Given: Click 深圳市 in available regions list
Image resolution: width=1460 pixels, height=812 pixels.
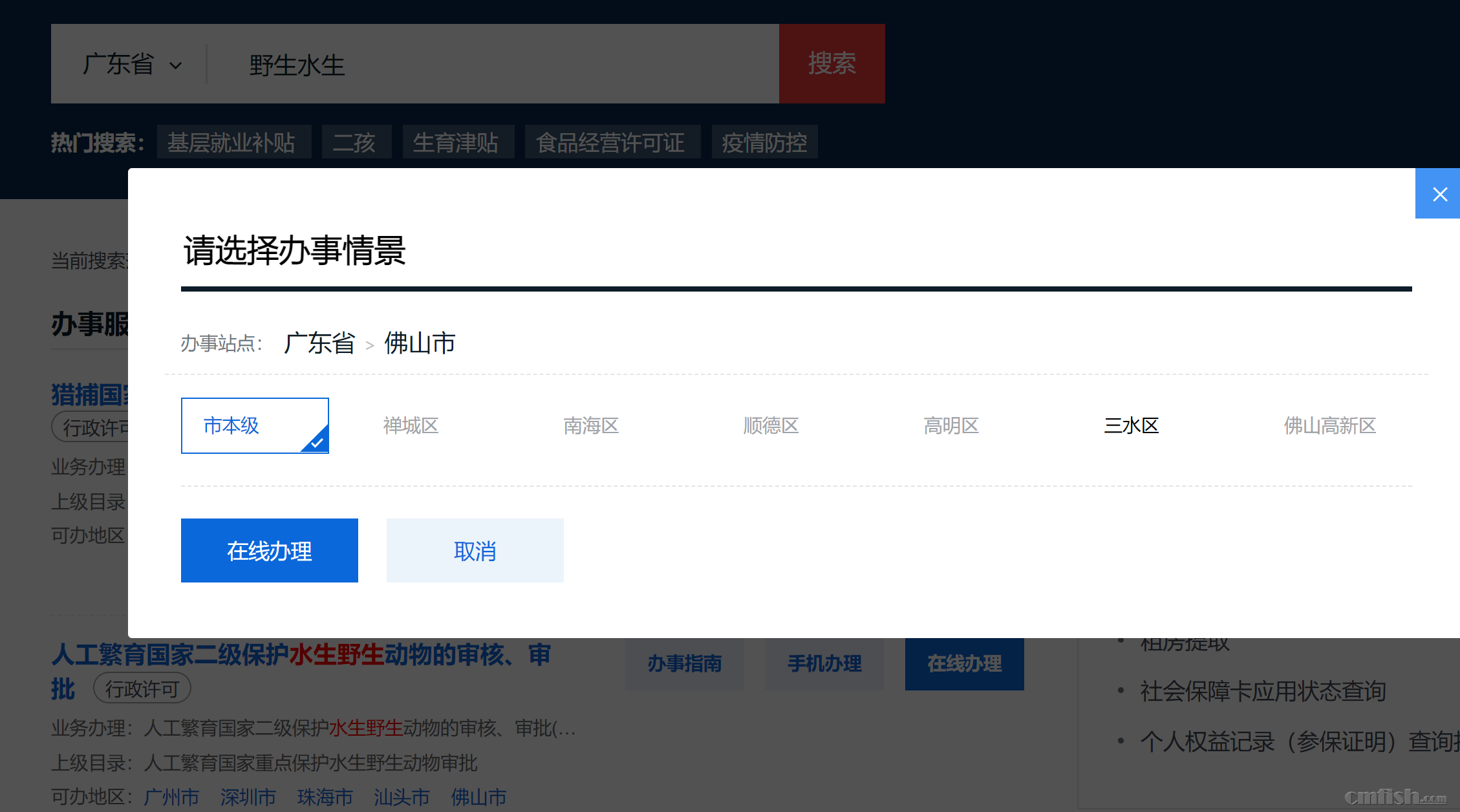Looking at the screenshot, I should (x=248, y=796).
